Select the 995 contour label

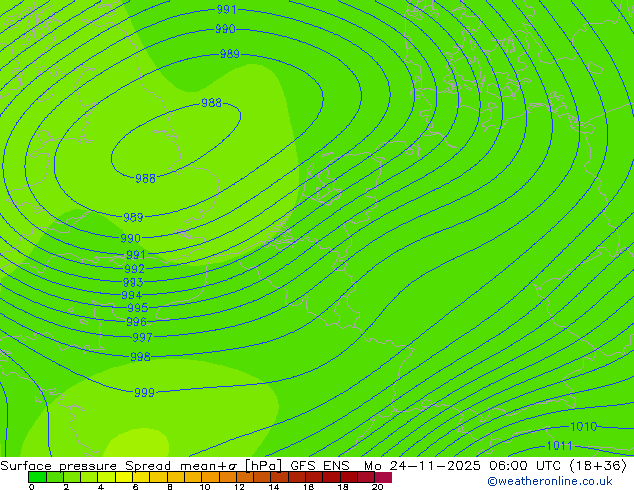(137, 308)
